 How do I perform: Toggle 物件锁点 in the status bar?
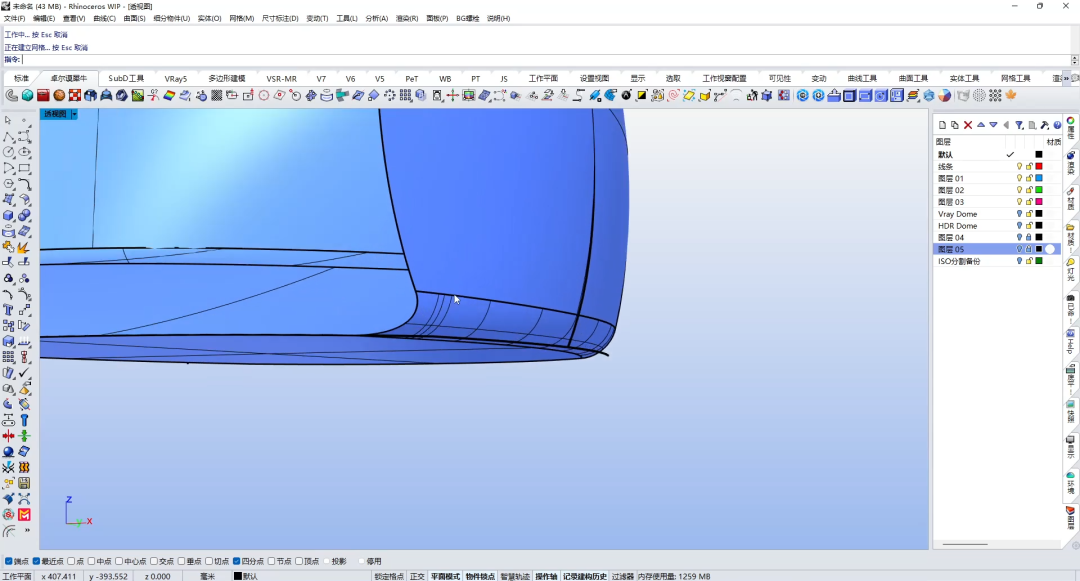click(480, 576)
